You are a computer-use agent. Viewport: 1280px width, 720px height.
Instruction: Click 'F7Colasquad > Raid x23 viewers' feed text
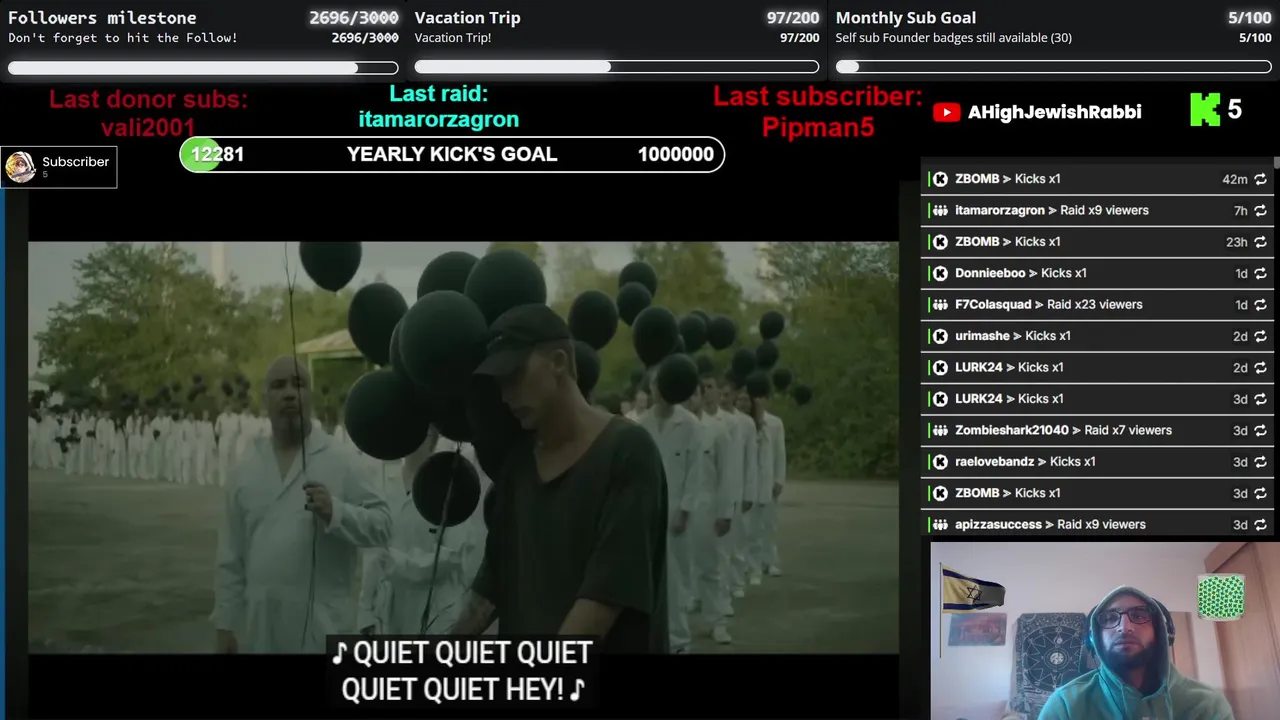point(1049,305)
